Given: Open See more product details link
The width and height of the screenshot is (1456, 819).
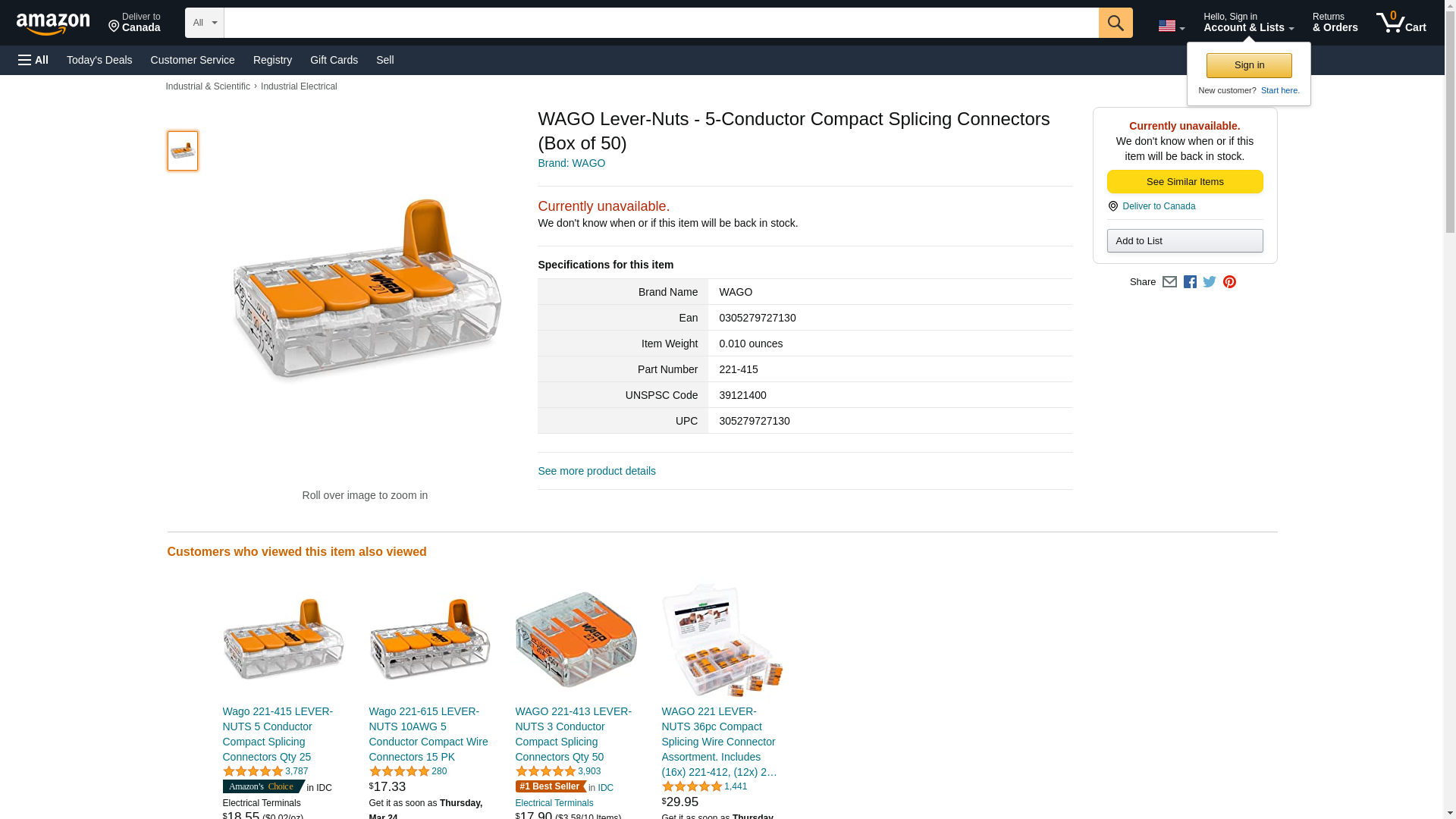Looking at the screenshot, I should [x=597, y=471].
